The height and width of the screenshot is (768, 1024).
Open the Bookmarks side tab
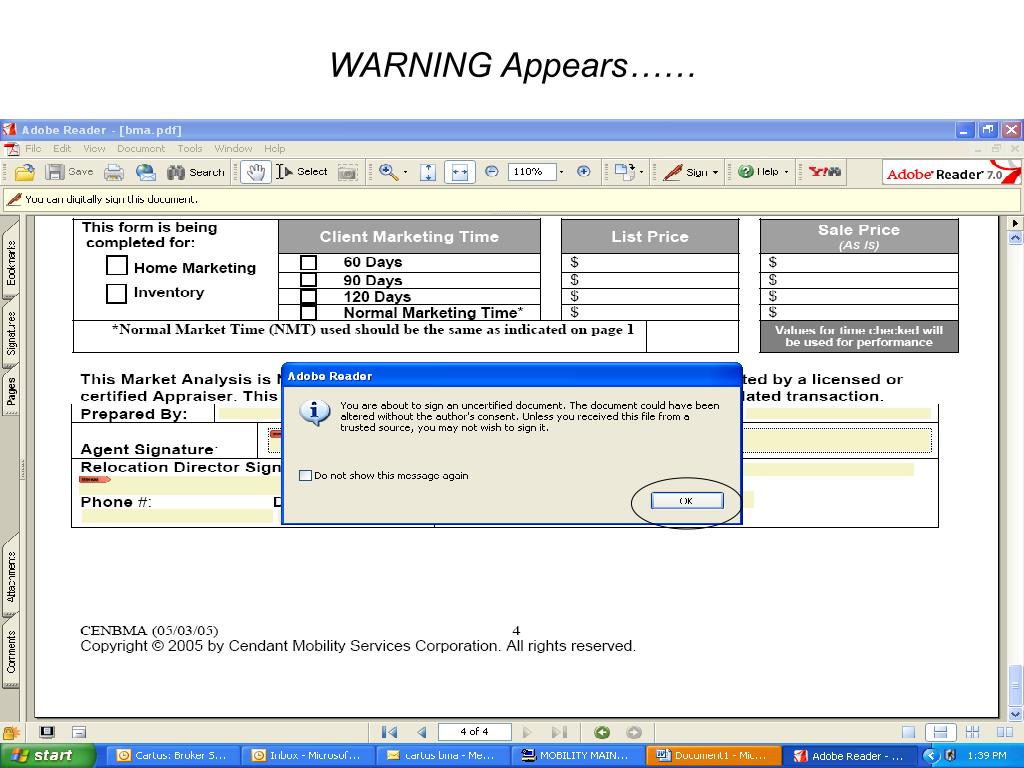pos(11,263)
